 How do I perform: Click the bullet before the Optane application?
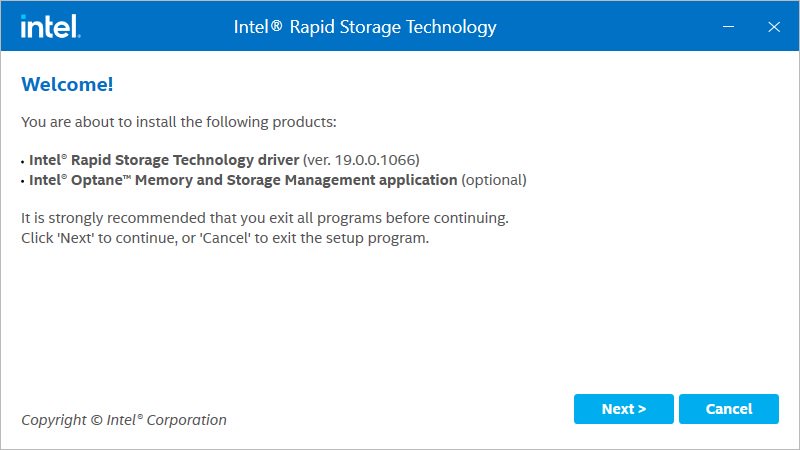tap(23, 181)
